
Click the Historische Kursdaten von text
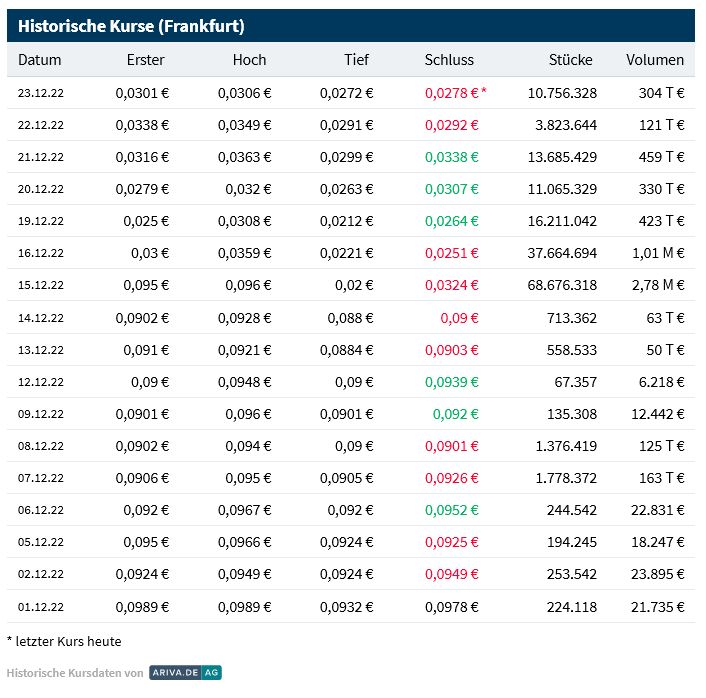(x=74, y=673)
